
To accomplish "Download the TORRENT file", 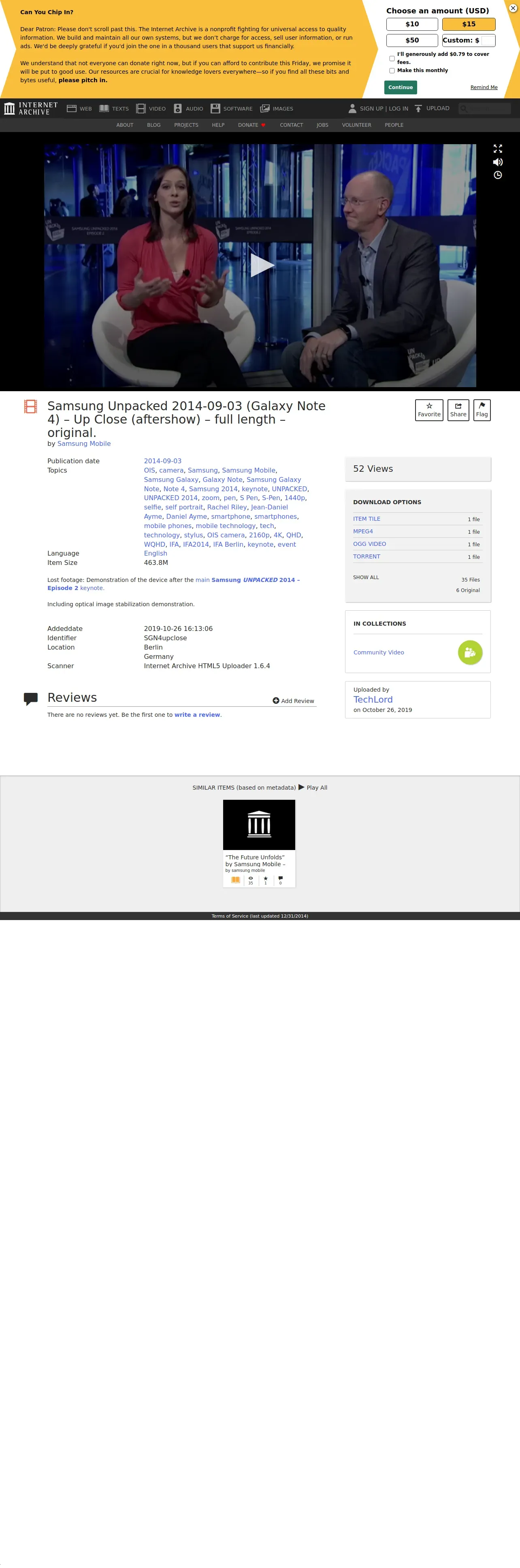I will coord(367,557).
